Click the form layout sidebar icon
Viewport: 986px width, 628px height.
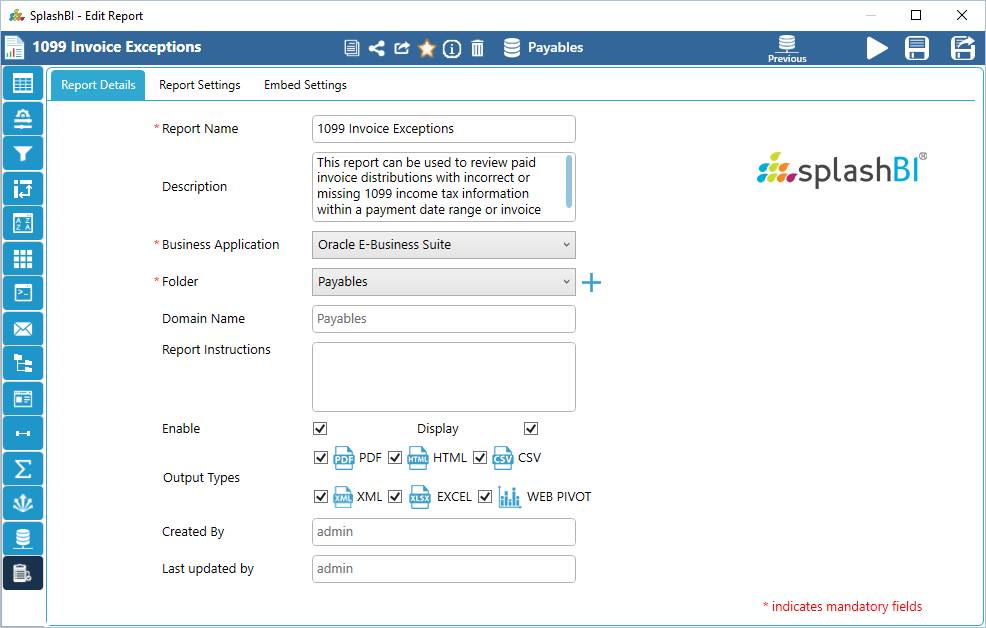(x=23, y=399)
